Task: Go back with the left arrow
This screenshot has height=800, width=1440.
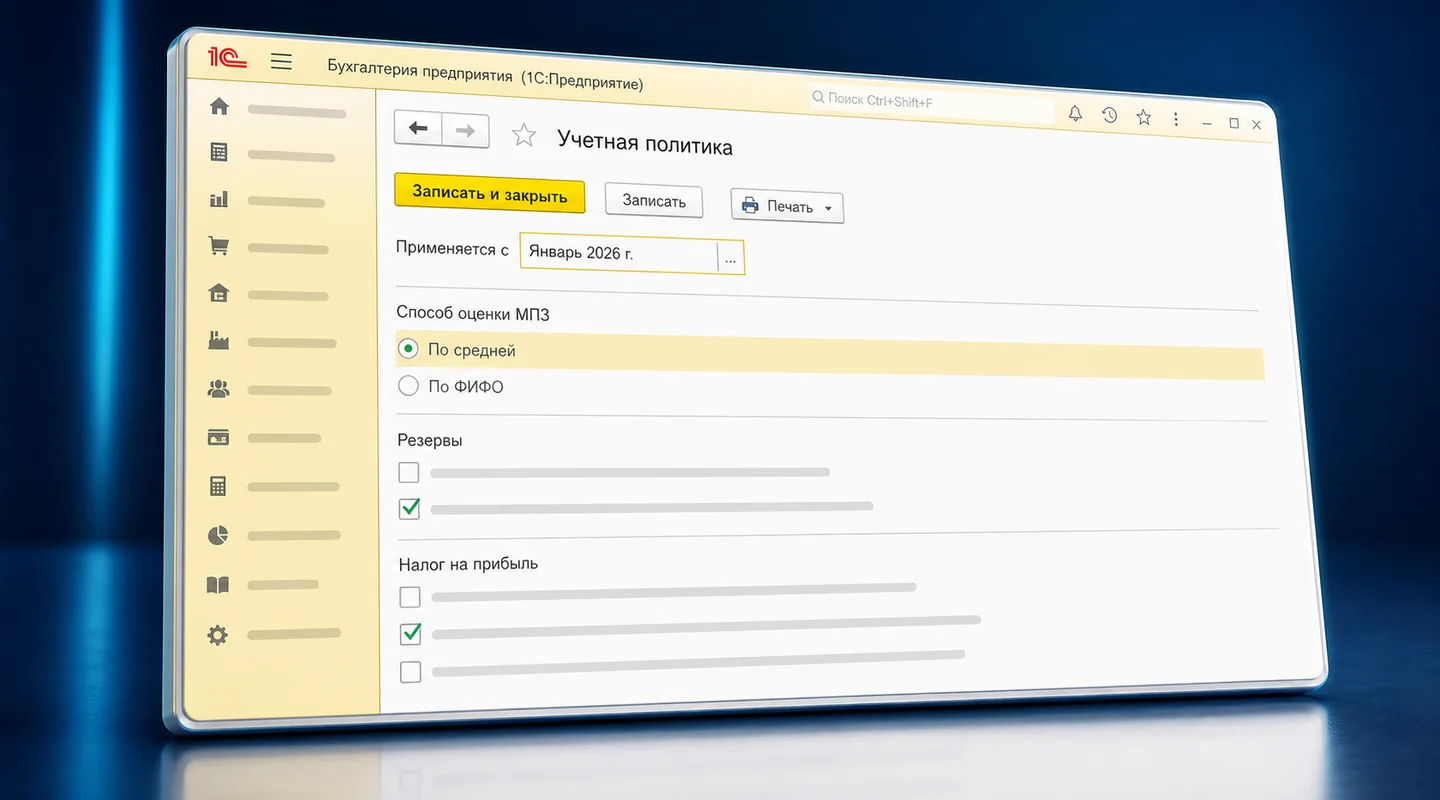Action: coord(418,128)
